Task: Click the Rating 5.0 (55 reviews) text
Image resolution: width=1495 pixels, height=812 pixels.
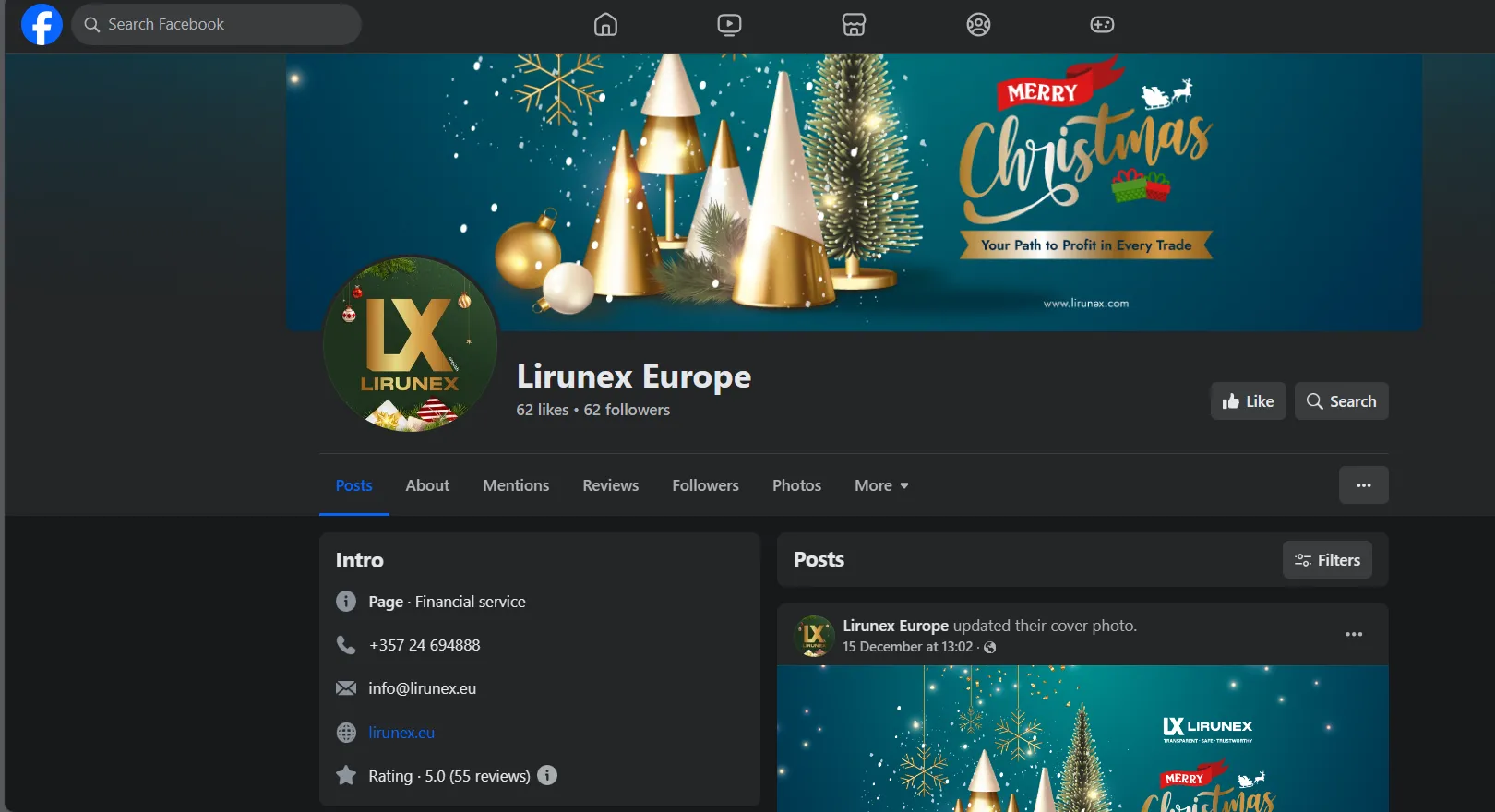Action: pos(449,776)
